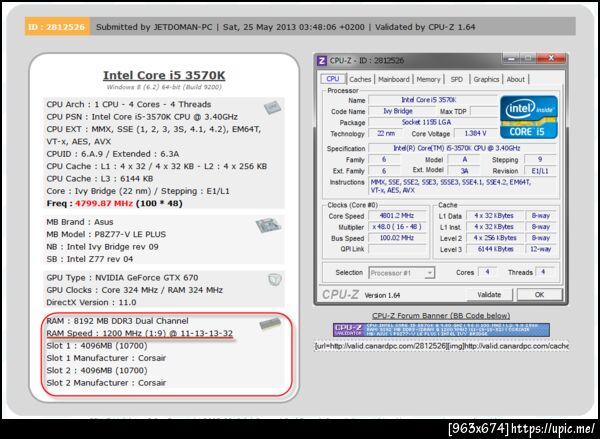Click the ID : 2812526 orange label

coord(57,27)
